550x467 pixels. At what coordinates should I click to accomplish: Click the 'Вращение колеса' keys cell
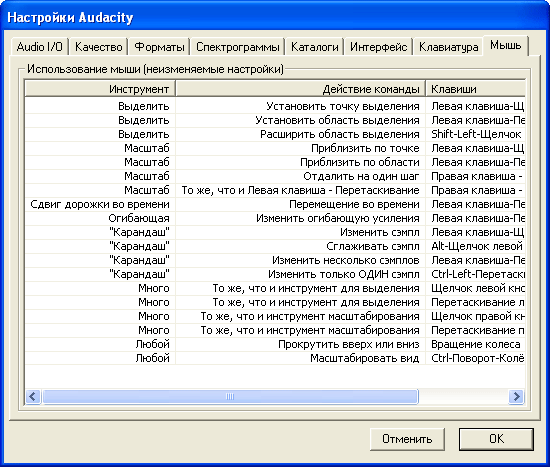(475, 344)
